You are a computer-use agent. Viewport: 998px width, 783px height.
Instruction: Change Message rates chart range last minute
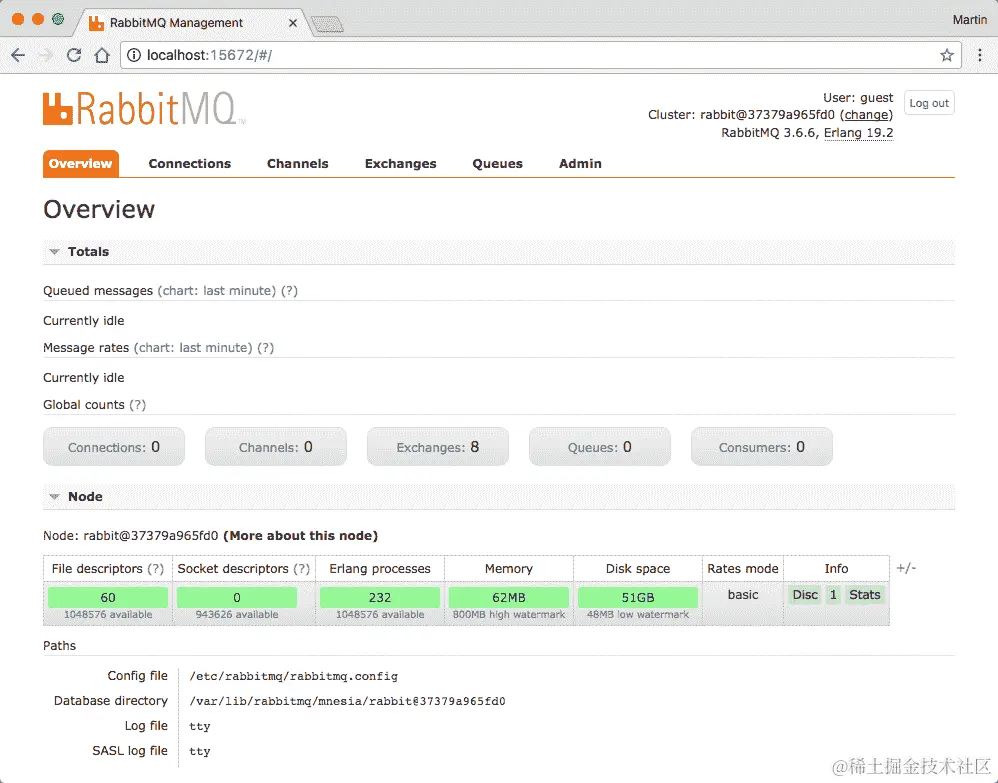pyautogui.click(x=193, y=348)
